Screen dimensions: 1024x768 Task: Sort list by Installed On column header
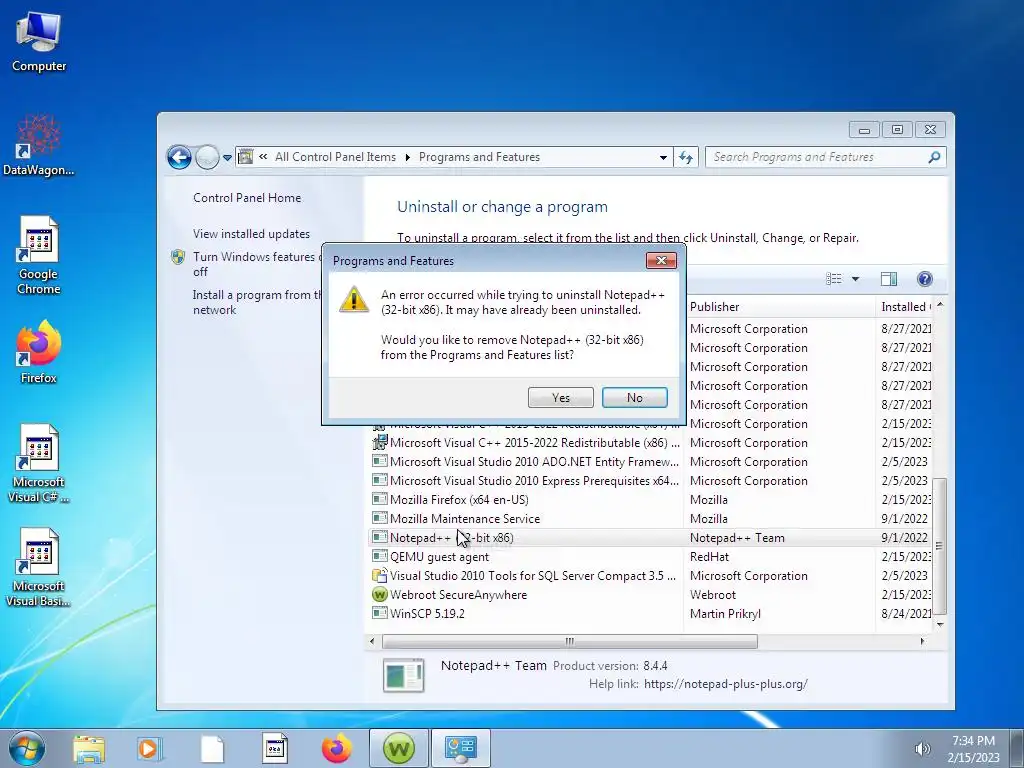[905, 306]
